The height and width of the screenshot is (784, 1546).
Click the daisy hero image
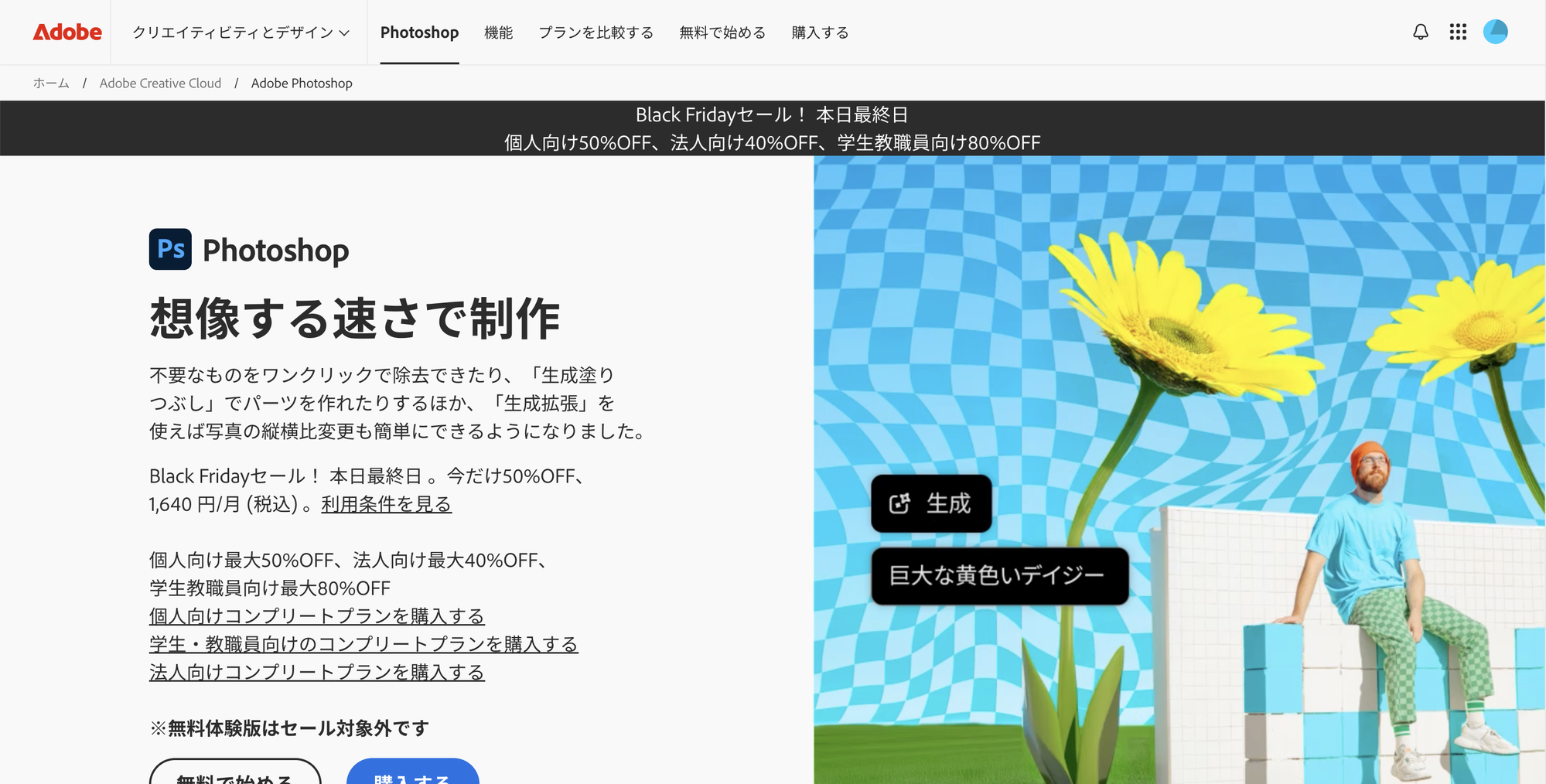click(1179, 469)
